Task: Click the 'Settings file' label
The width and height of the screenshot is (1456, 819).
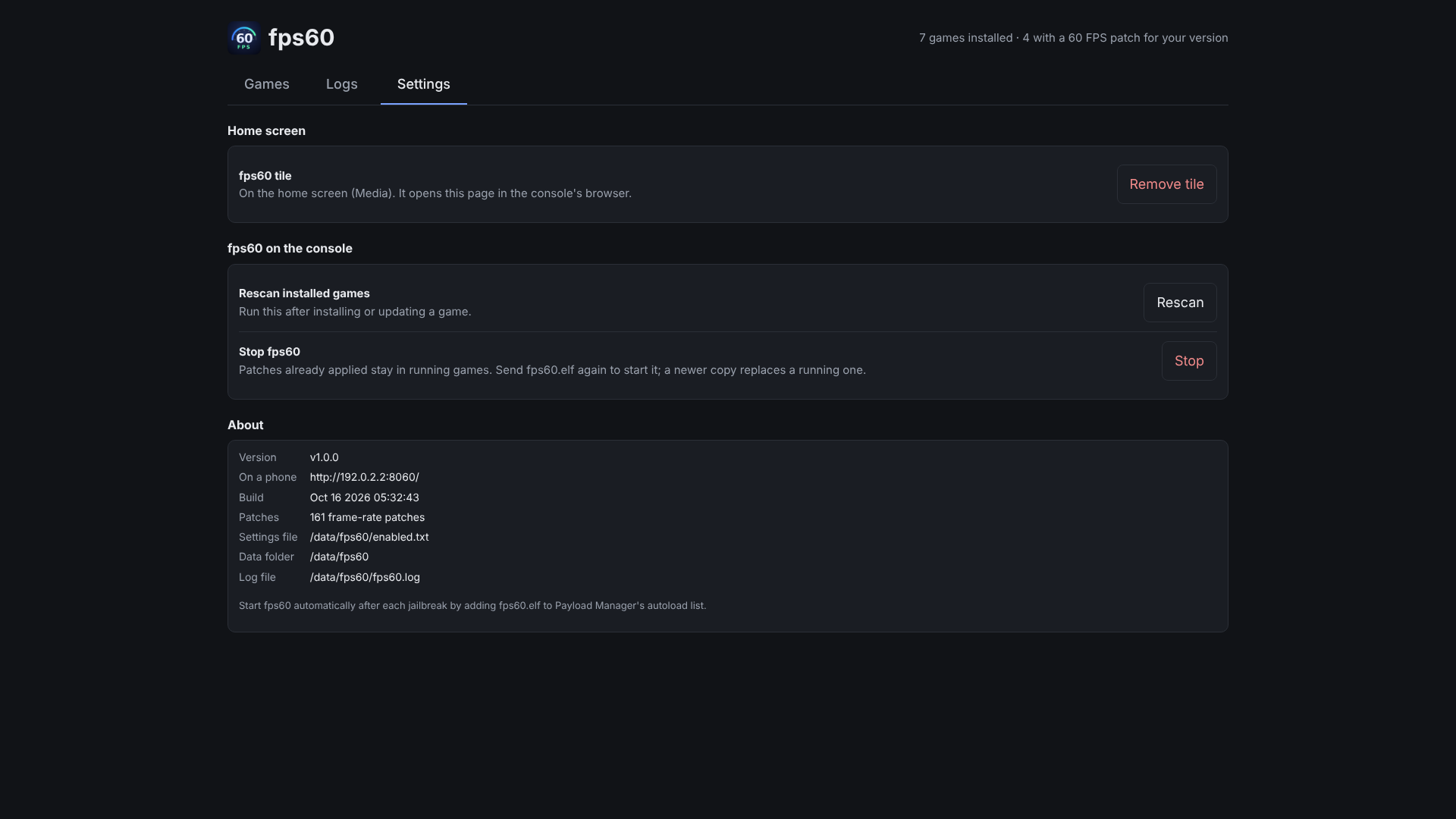Action: [x=268, y=537]
